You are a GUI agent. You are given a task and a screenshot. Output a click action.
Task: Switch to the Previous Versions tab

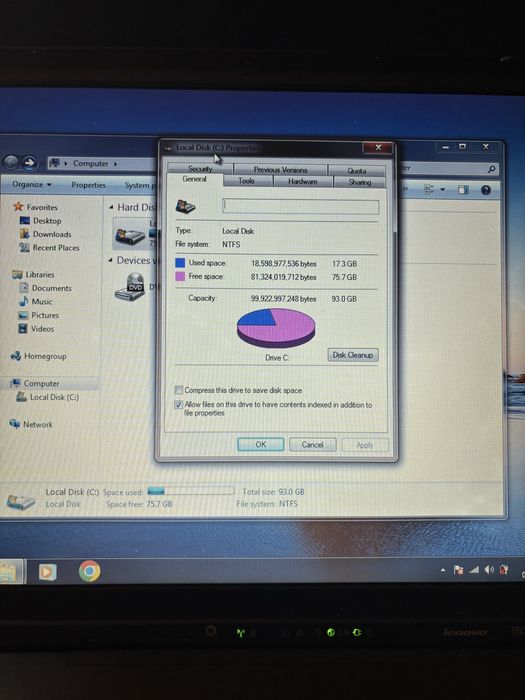280,170
